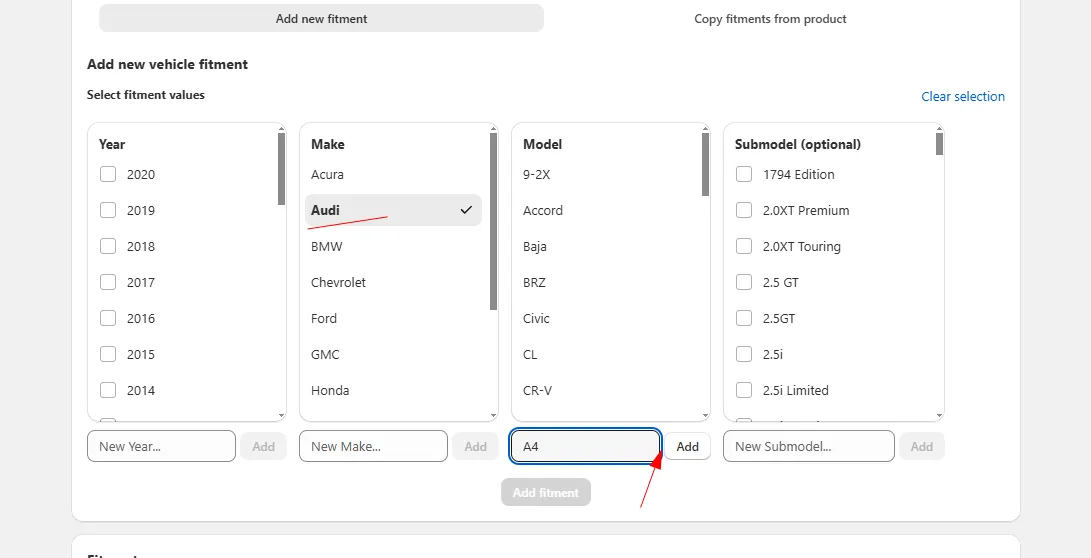
Task: Open Copy fitments from product tab
Action: tap(770, 19)
